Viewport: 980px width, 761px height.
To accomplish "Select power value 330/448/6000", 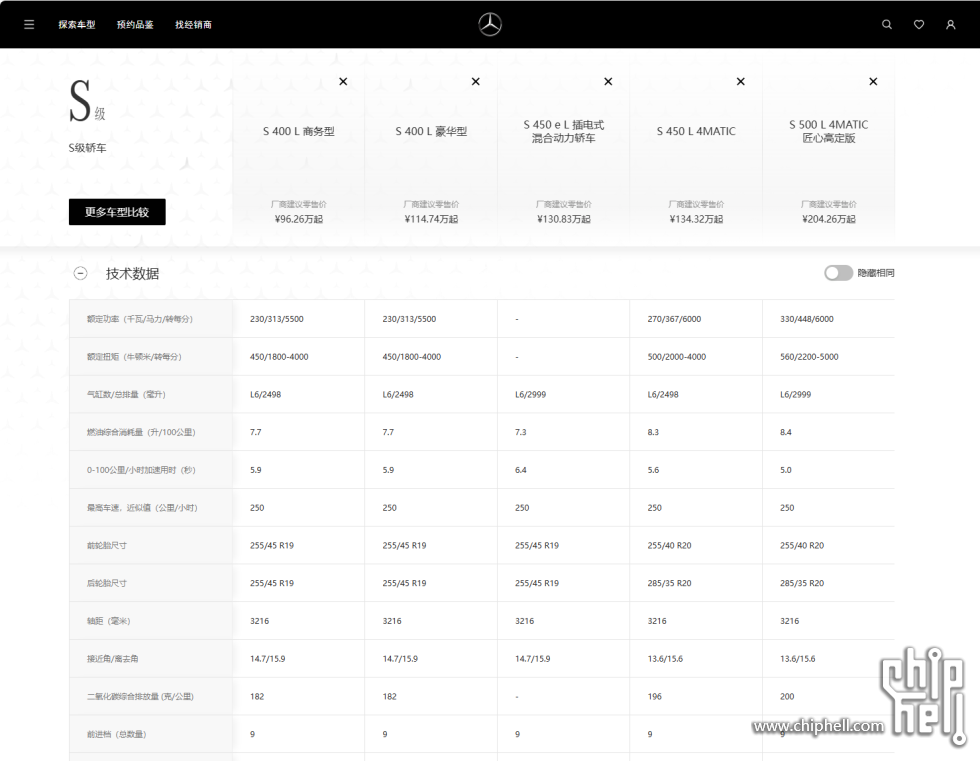I will (807, 319).
